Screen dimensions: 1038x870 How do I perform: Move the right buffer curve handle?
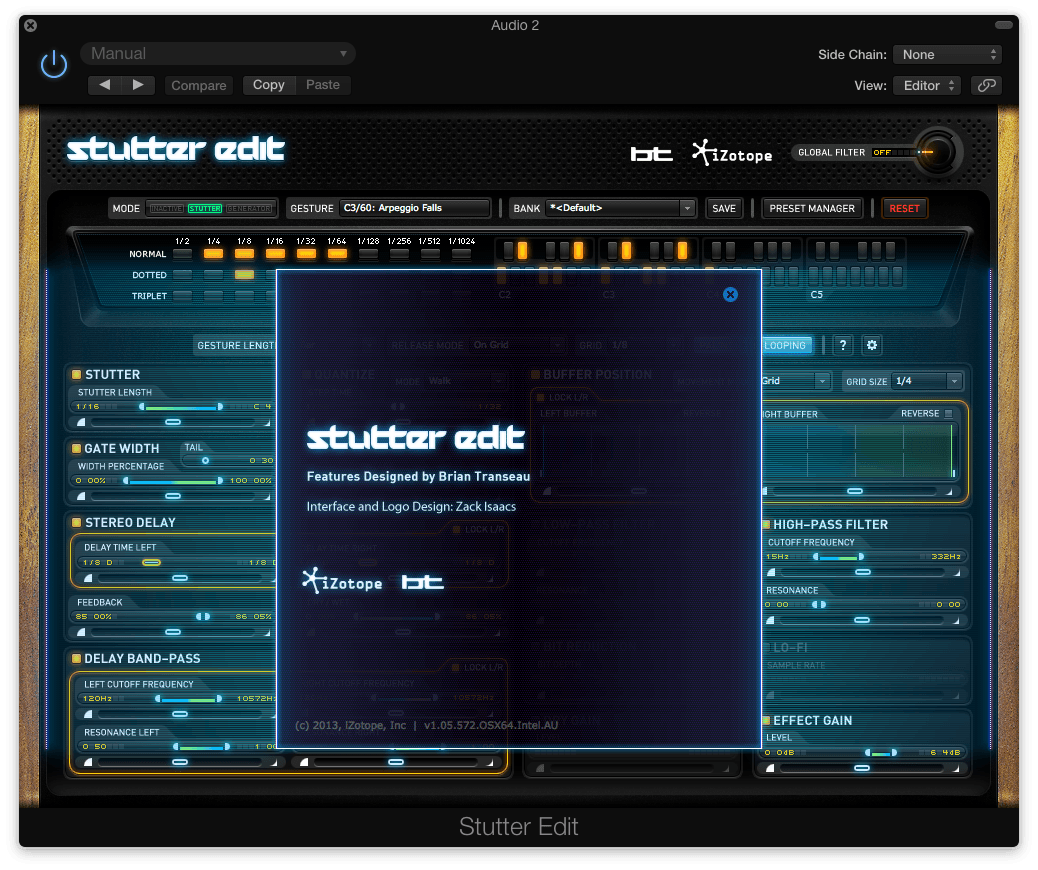(855, 491)
